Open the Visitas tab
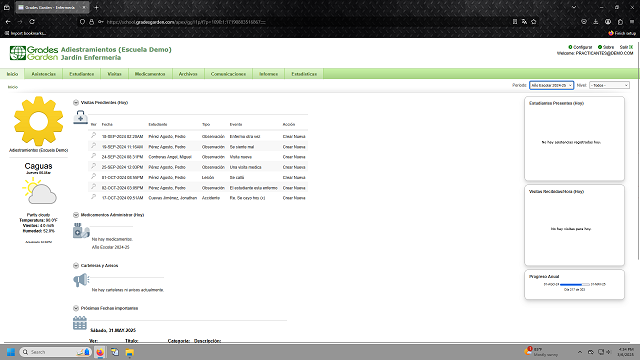The image size is (640, 360). (x=114, y=74)
